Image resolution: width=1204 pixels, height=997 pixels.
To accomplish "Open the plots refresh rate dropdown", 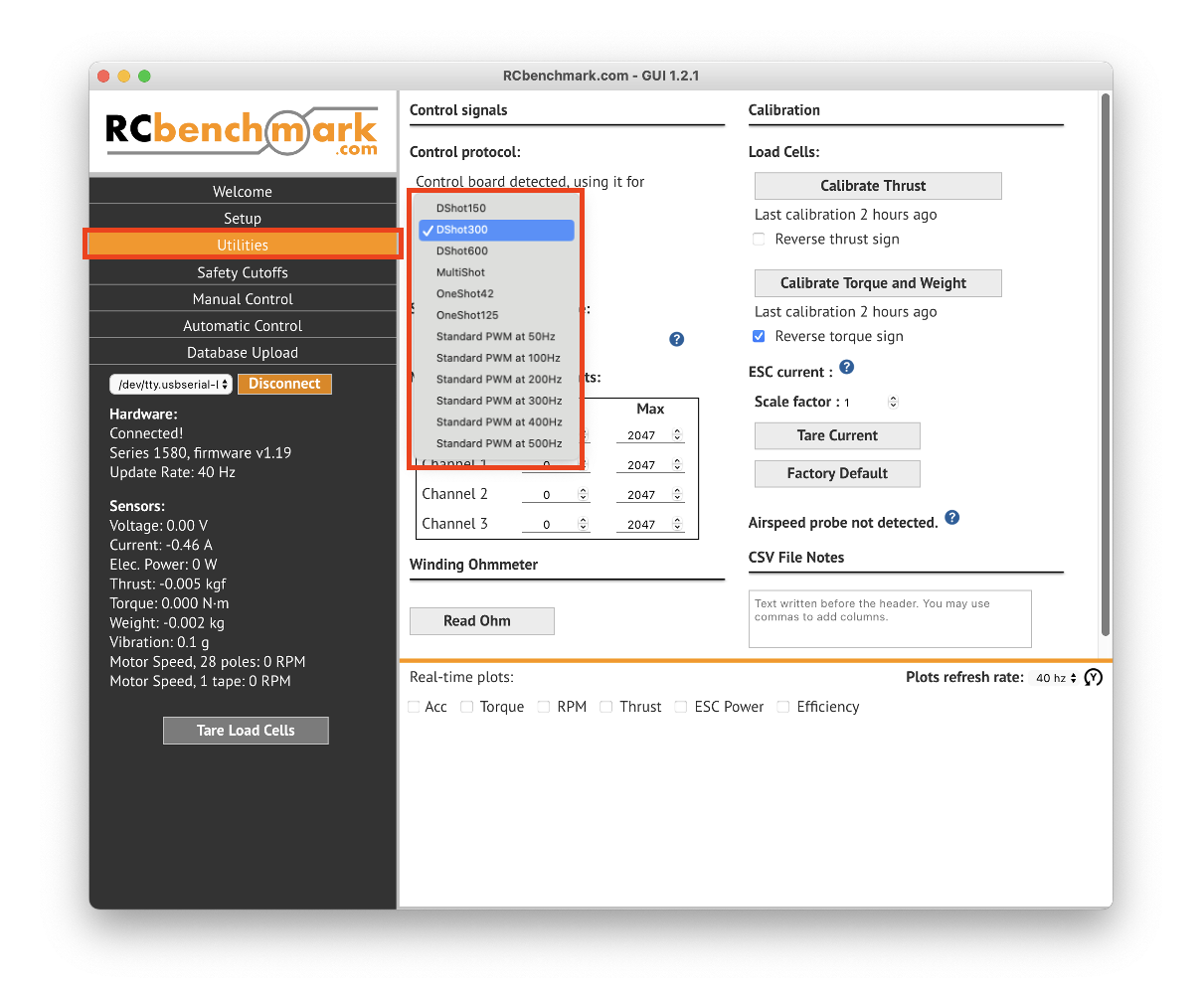I will click(x=1055, y=678).
